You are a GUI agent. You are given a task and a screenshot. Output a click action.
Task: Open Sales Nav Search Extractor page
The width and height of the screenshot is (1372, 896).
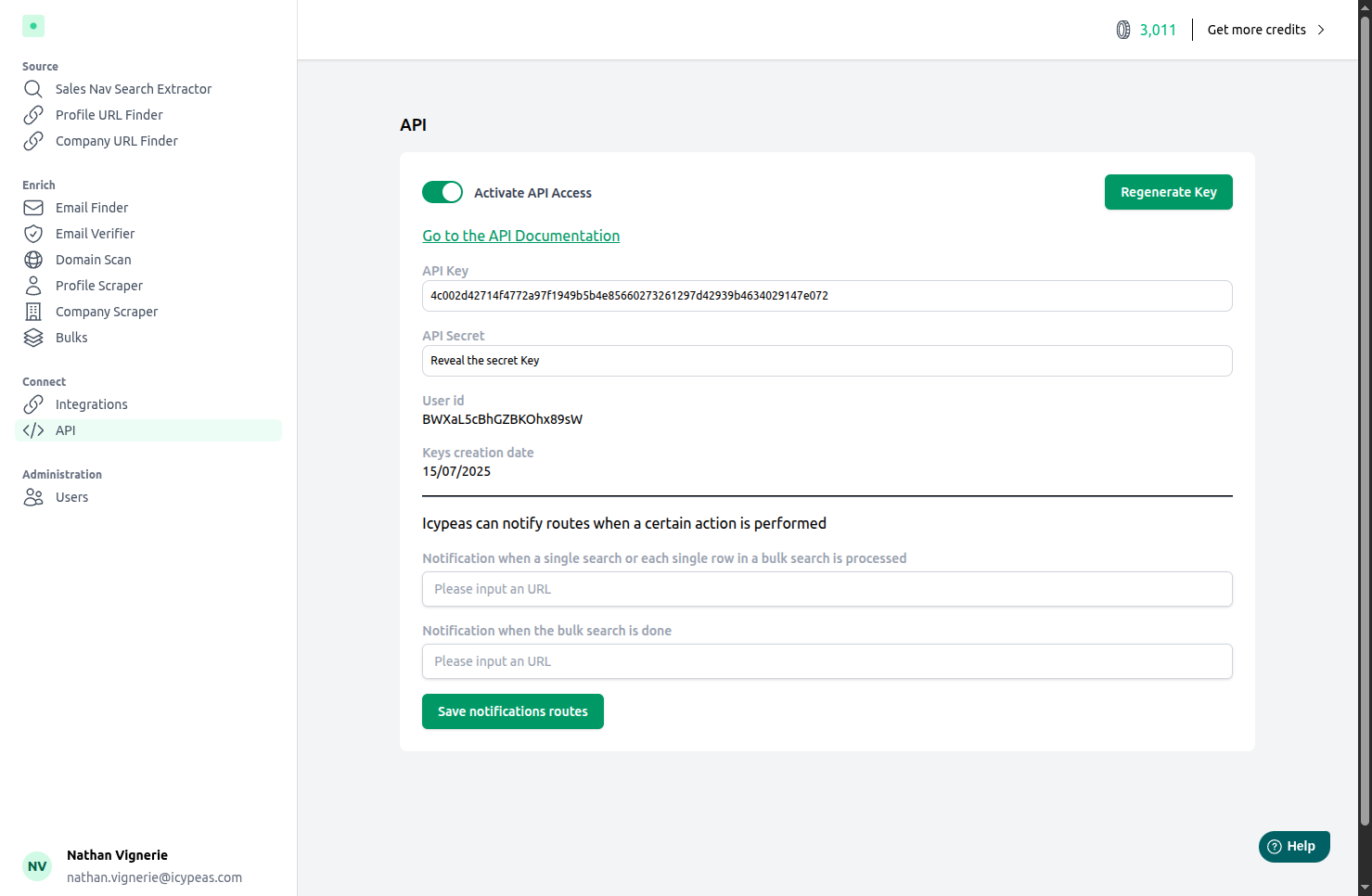(134, 89)
